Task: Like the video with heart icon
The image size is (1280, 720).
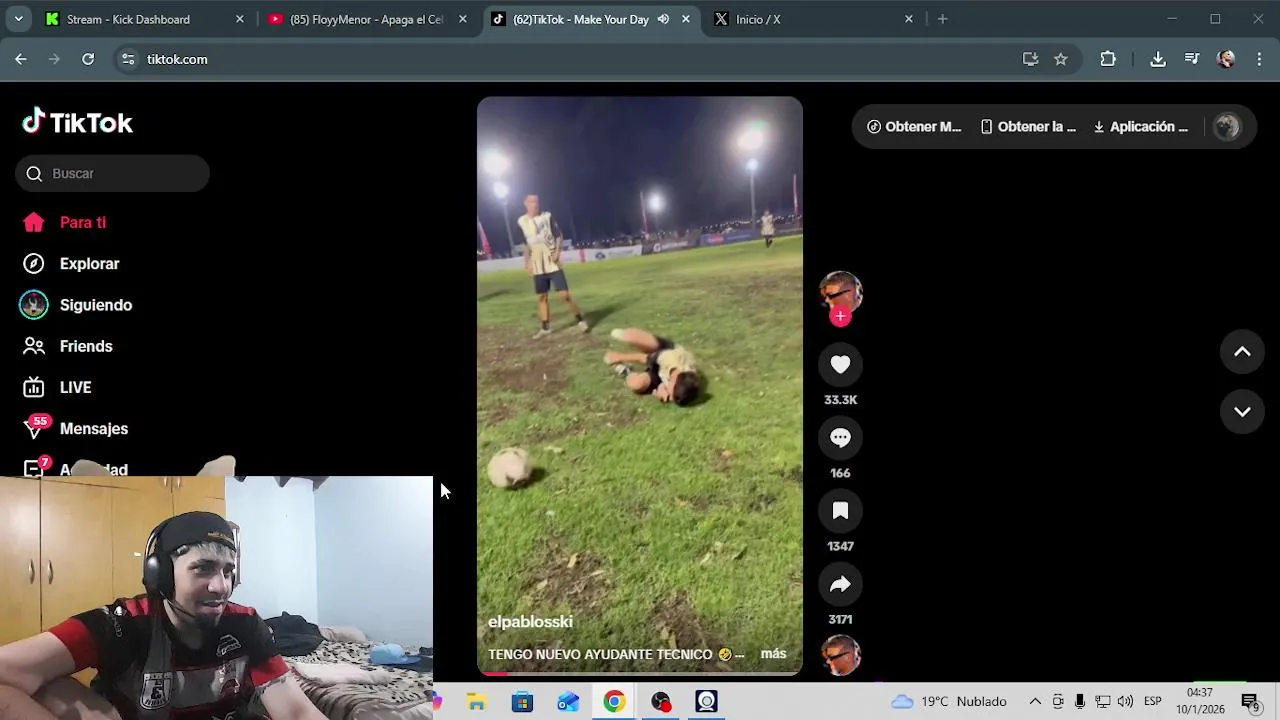Action: tap(840, 365)
